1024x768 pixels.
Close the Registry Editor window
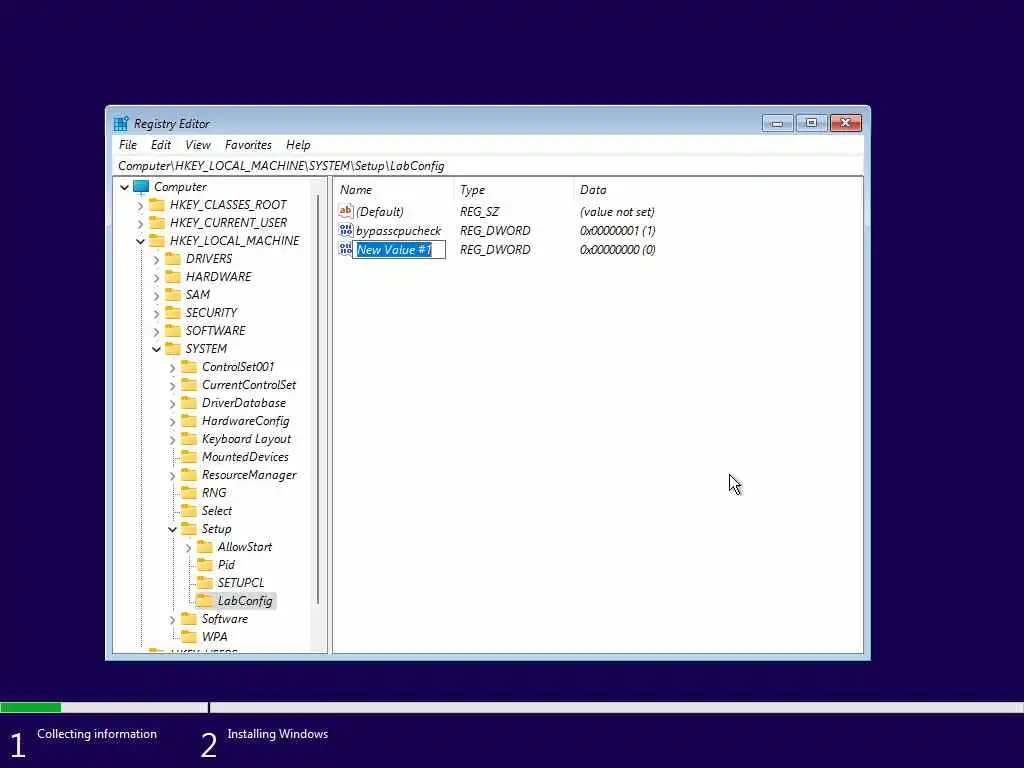pyautogui.click(x=846, y=123)
